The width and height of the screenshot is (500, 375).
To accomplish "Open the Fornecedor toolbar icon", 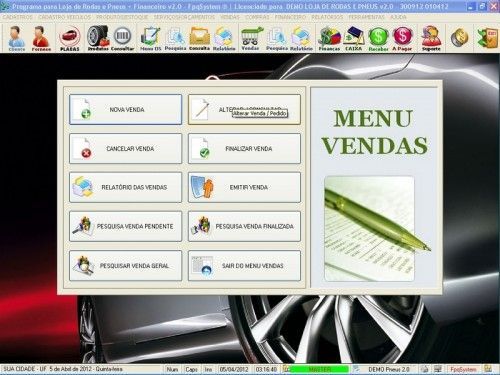I will 41,38.
